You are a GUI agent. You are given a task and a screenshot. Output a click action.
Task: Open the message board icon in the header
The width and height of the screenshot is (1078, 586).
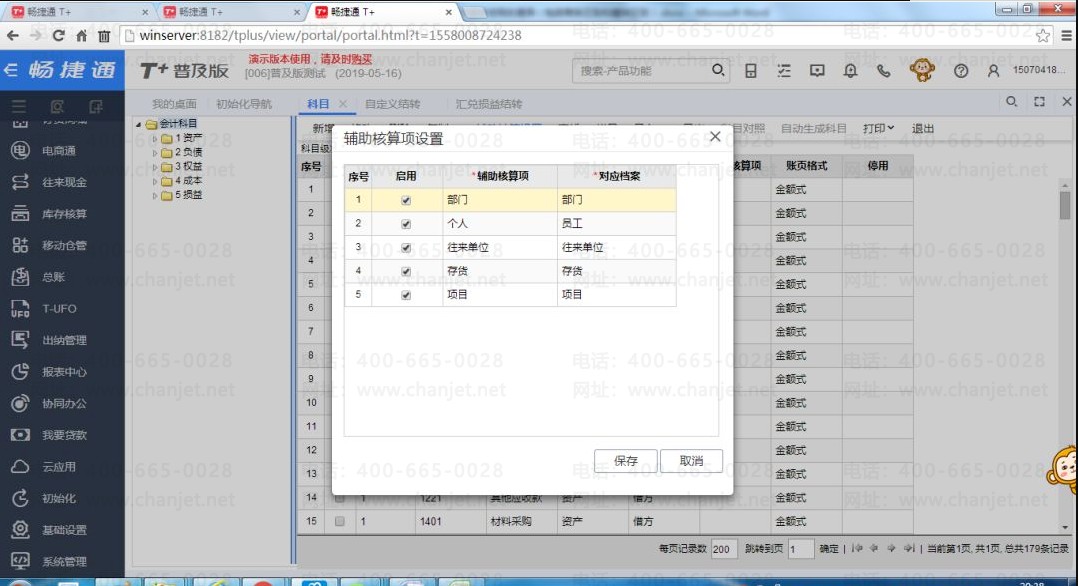tap(817, 70)
